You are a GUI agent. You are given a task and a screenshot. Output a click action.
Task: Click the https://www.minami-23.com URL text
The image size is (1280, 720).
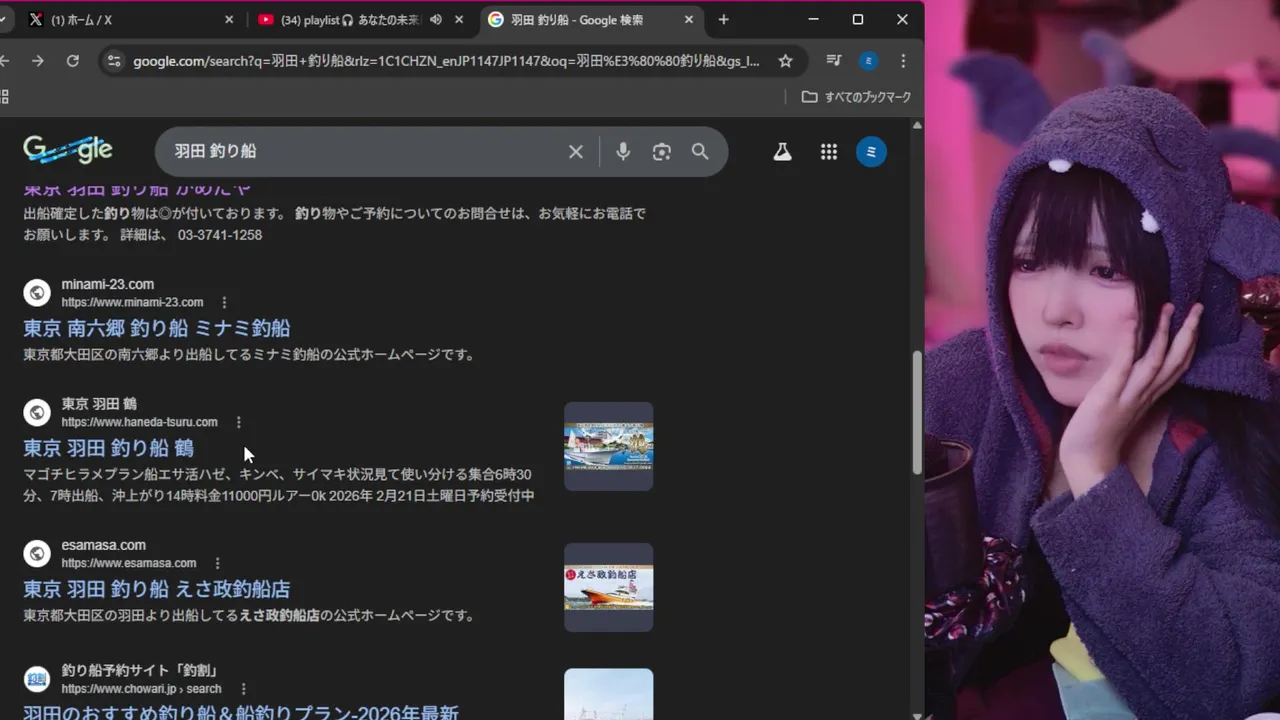coord(132,302)
